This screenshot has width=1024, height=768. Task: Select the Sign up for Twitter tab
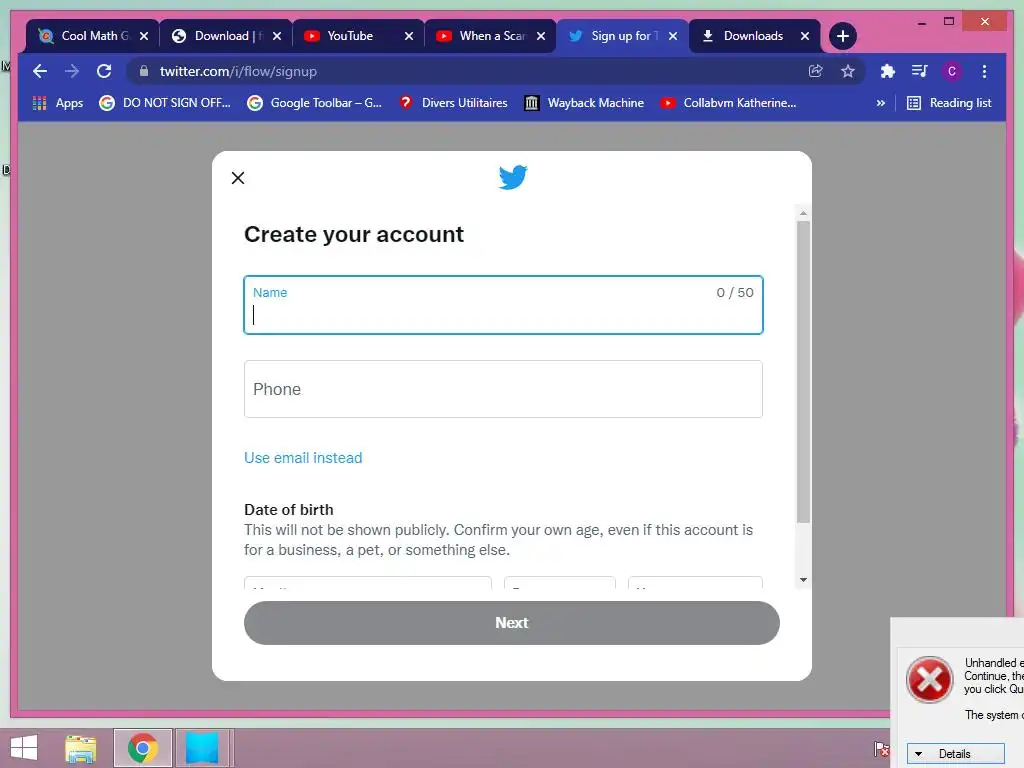(x=622, y=36)
